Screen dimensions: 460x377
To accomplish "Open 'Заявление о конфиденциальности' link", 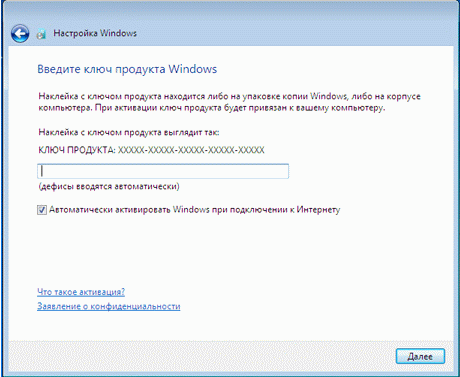I will pos(109,306).
